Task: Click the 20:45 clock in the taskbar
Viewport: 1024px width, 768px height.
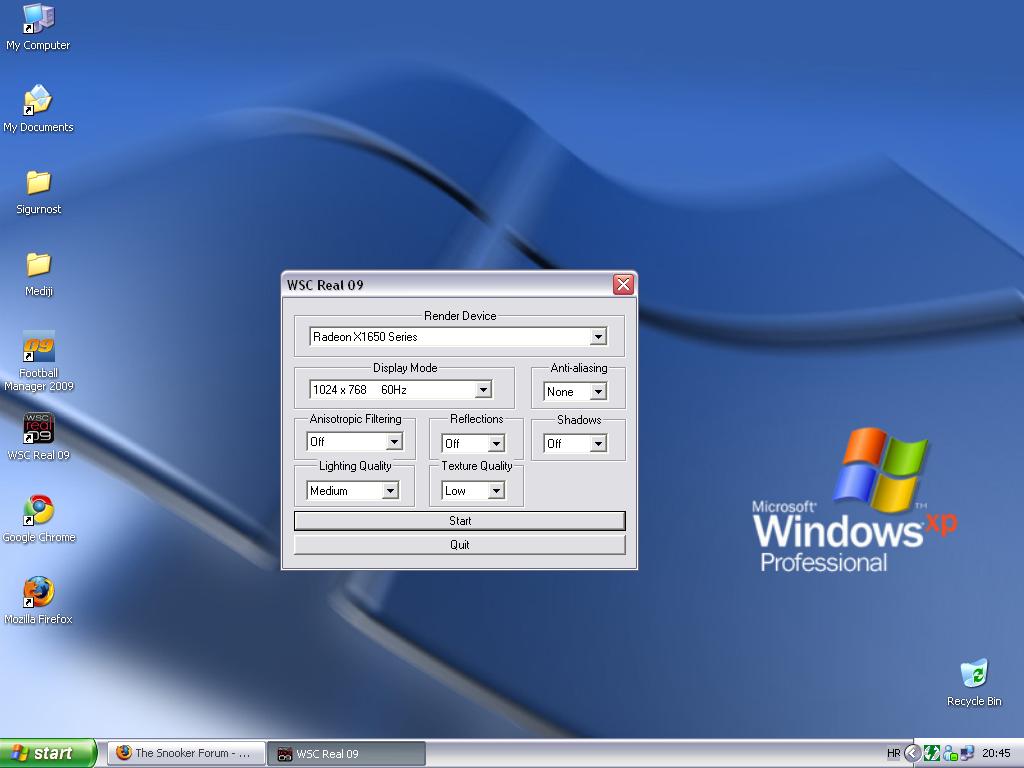Action: (996, 753)
